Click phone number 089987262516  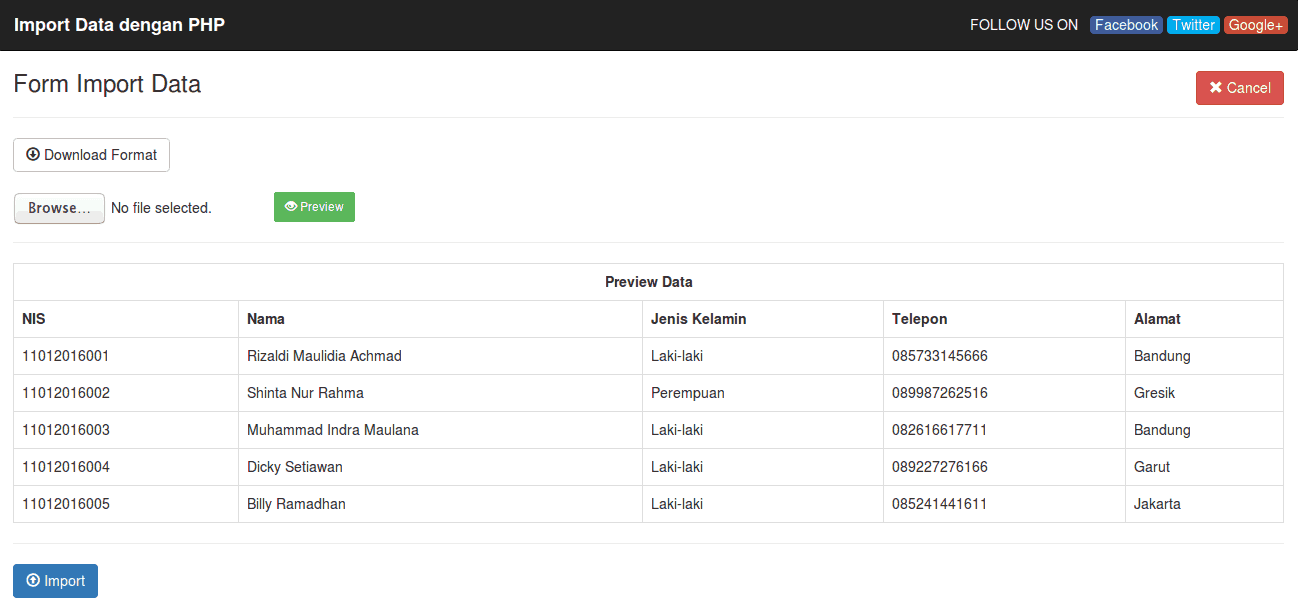(940, 393)
